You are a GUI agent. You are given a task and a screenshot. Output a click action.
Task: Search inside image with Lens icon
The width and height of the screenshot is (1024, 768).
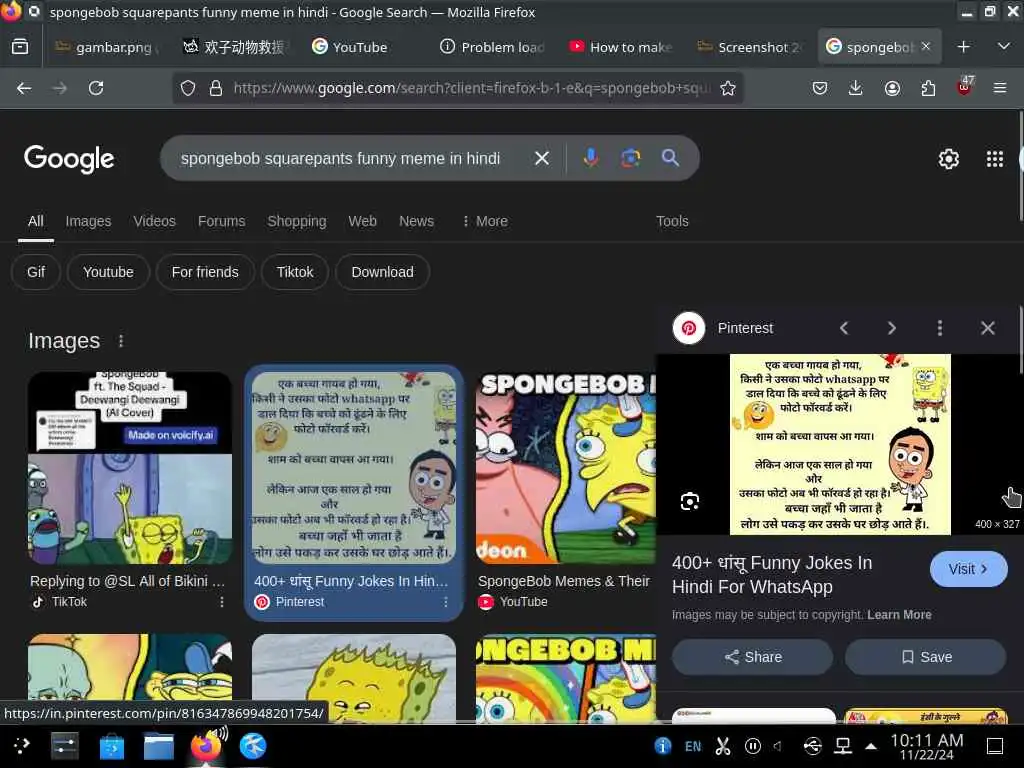pyautogui.click(x=690, y=502)
